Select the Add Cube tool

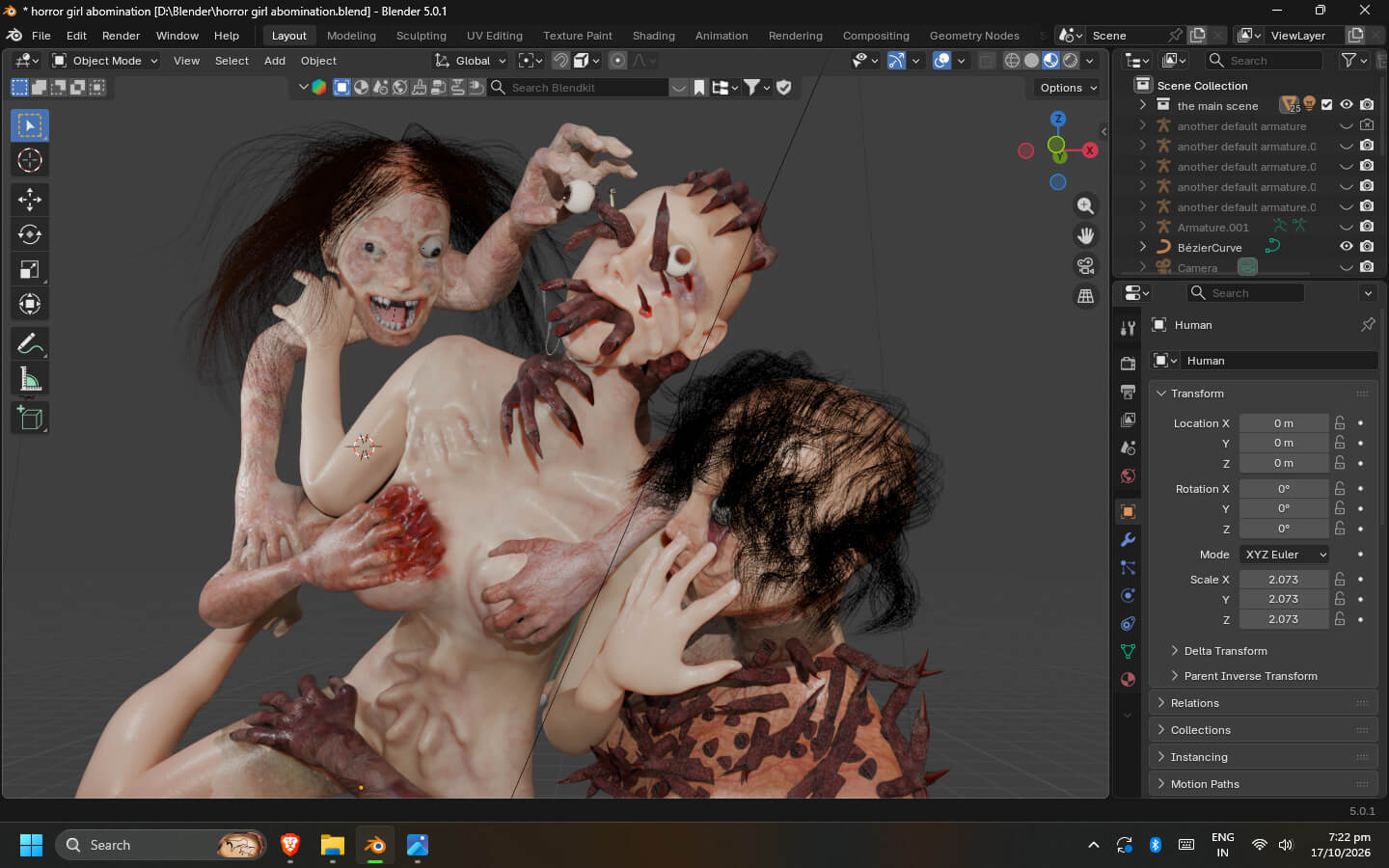tap(30, 419)
